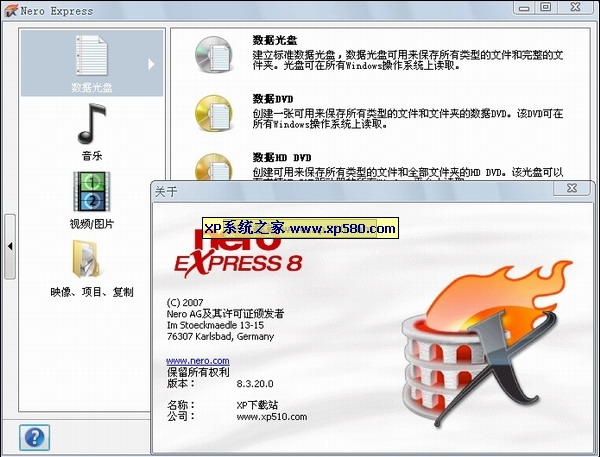600x457 pixels.
Task: Click the 76307 Karlsbad, Germany address line
Action: coord(220,336)
